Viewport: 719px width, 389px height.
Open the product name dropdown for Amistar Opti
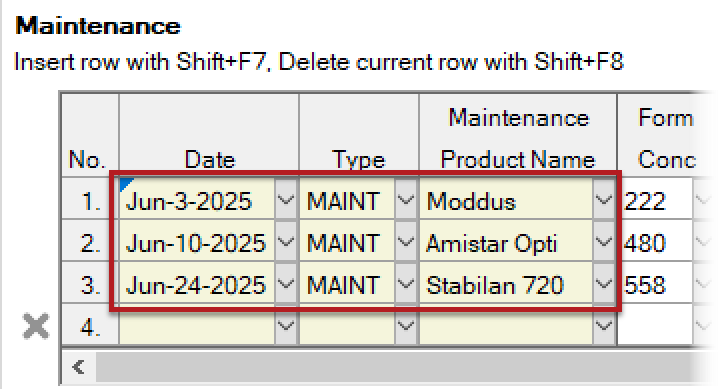coord(604,241)
